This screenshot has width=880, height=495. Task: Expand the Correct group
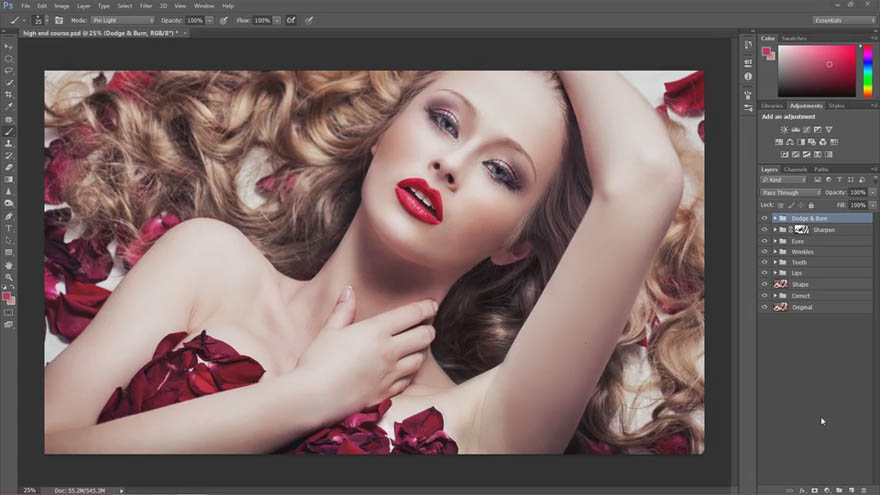pyautogui.click(x=775, y=296)
